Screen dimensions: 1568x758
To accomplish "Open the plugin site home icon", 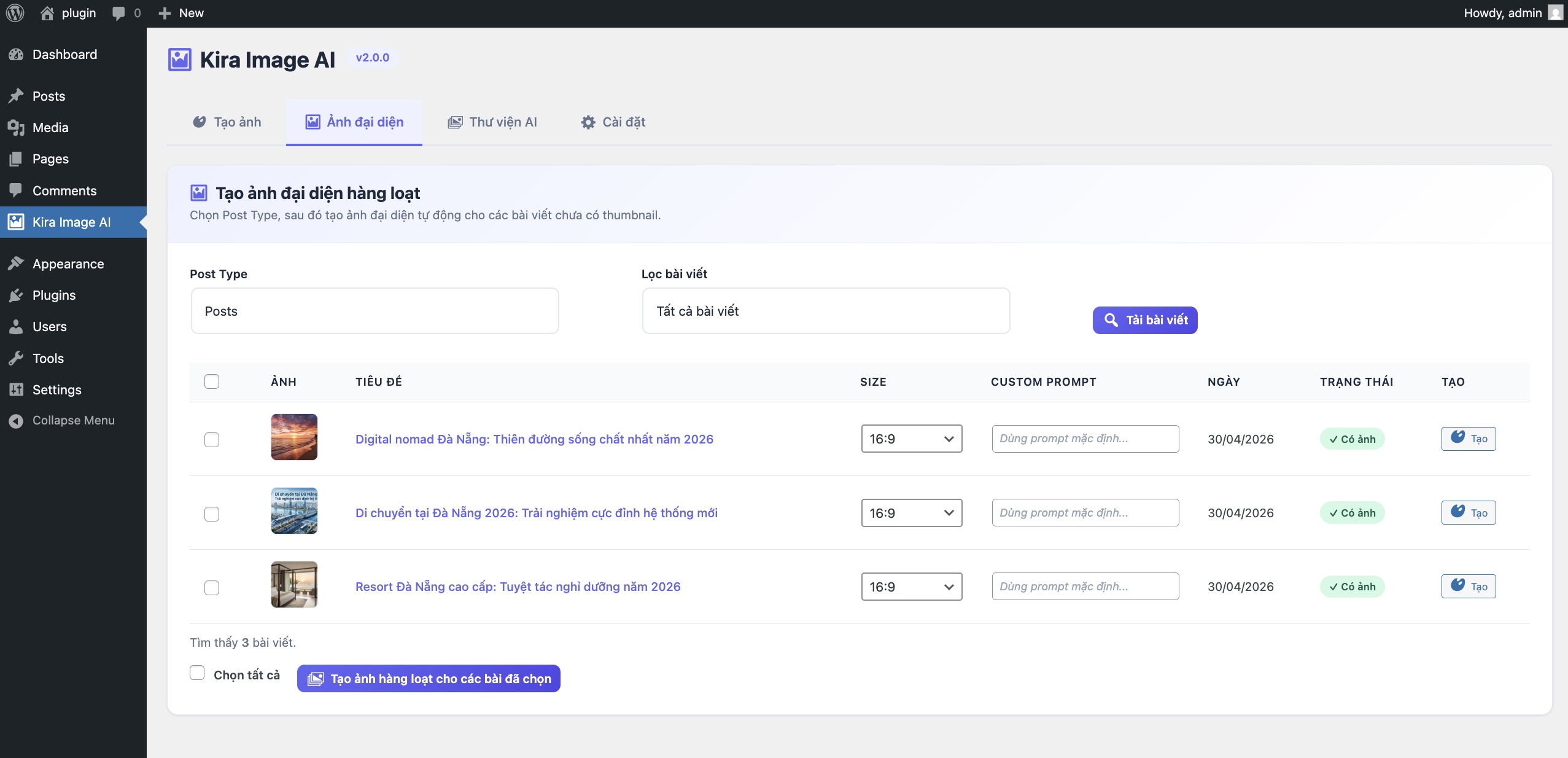I will 47,13.
